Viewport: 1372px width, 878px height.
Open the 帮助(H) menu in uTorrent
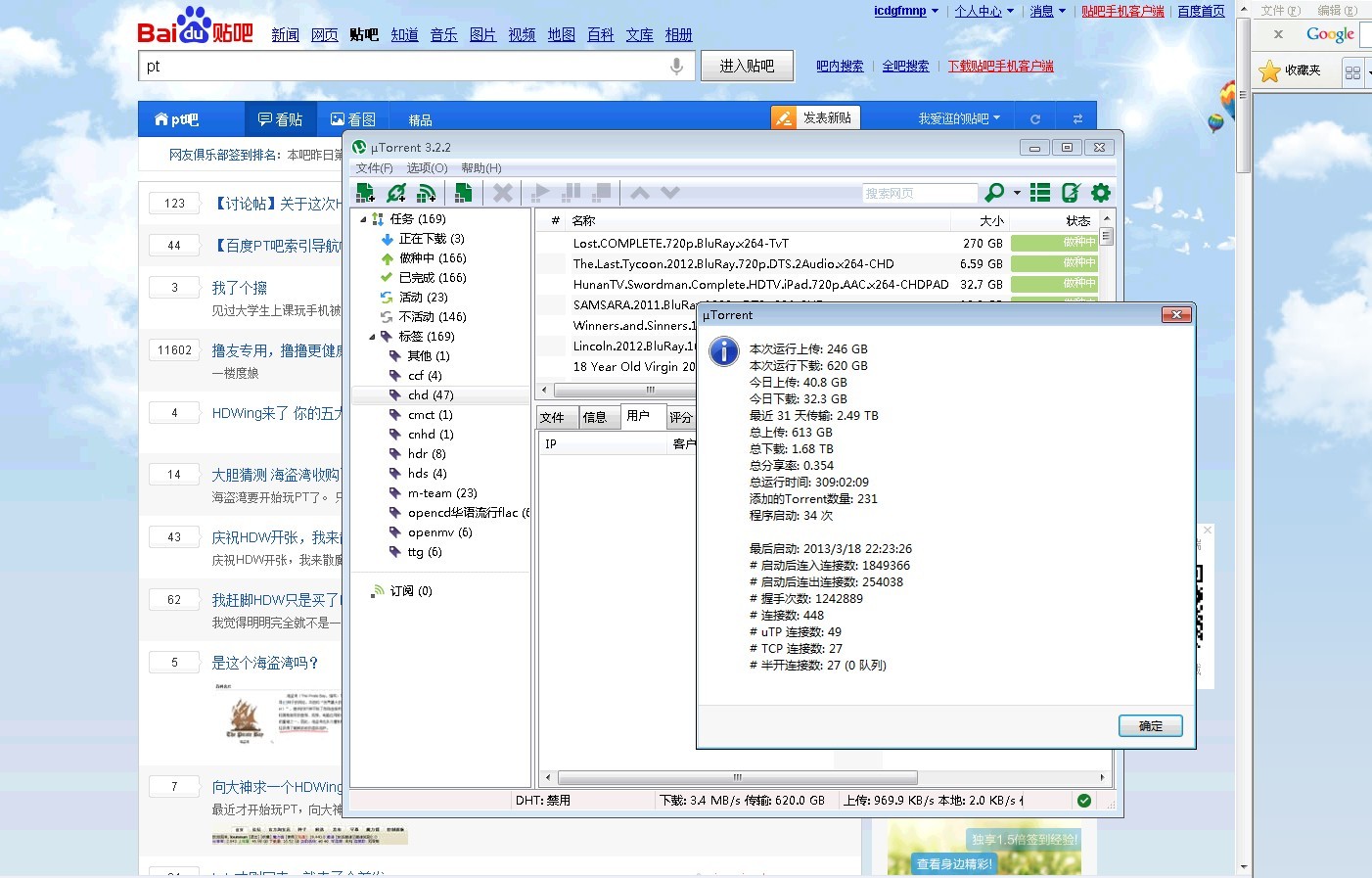pyautogui.click(x=481, y=168)
